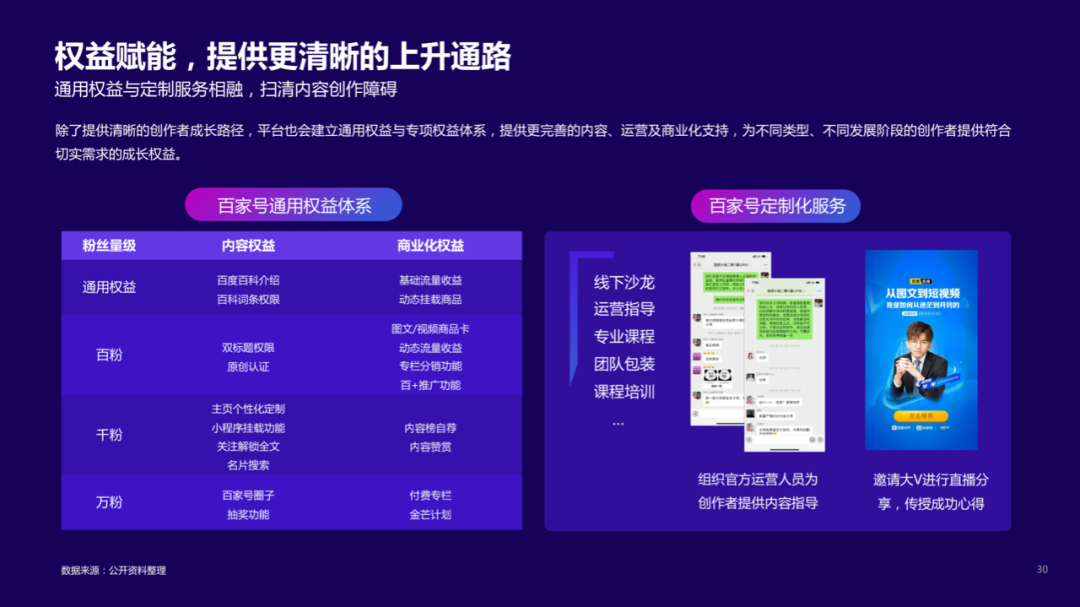Click the 付费专栏 cell text
The width and height of the screenshot is (1080, 607).
click(430, 495)
